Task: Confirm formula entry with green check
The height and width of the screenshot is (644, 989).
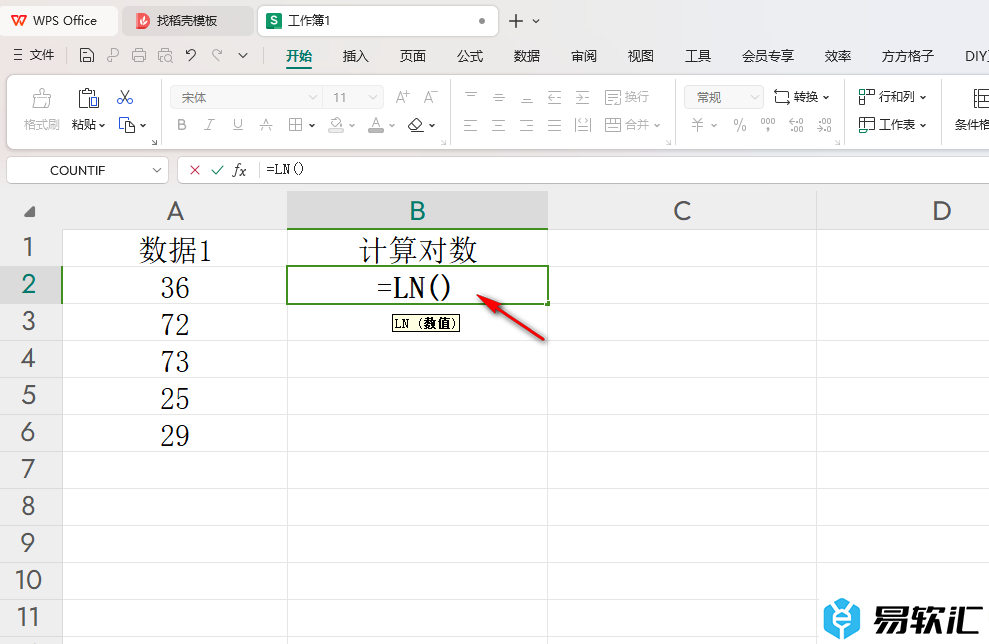Action: pos(217,170)
